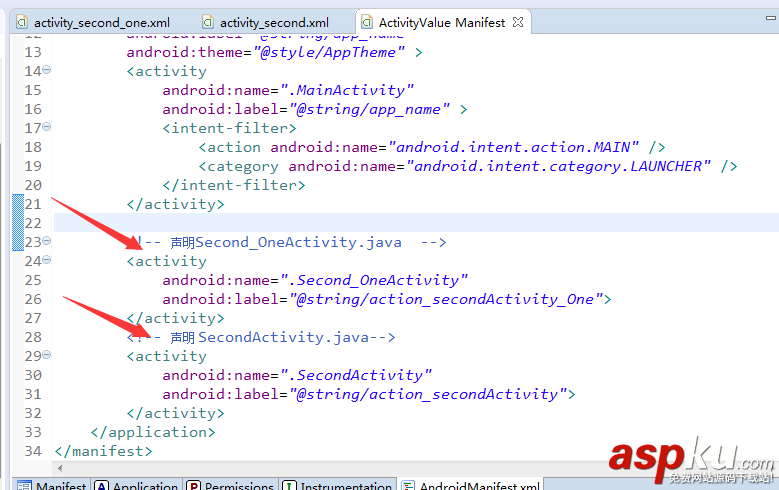Click the Permissions tab P icon
779x490 pixels.
[194, 484]
